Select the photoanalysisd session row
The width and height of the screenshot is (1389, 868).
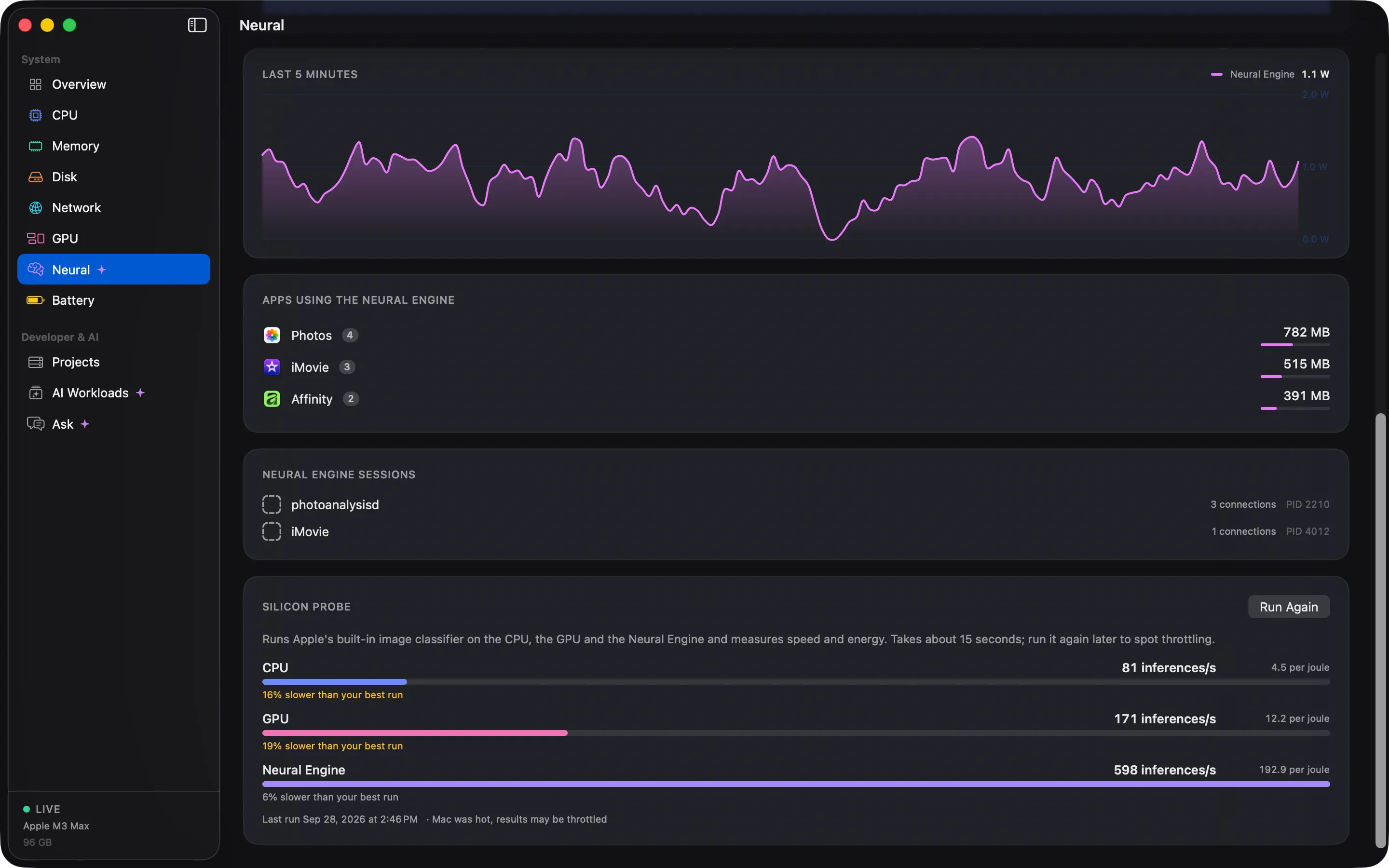pyautogui.click(x=796, y=504)
